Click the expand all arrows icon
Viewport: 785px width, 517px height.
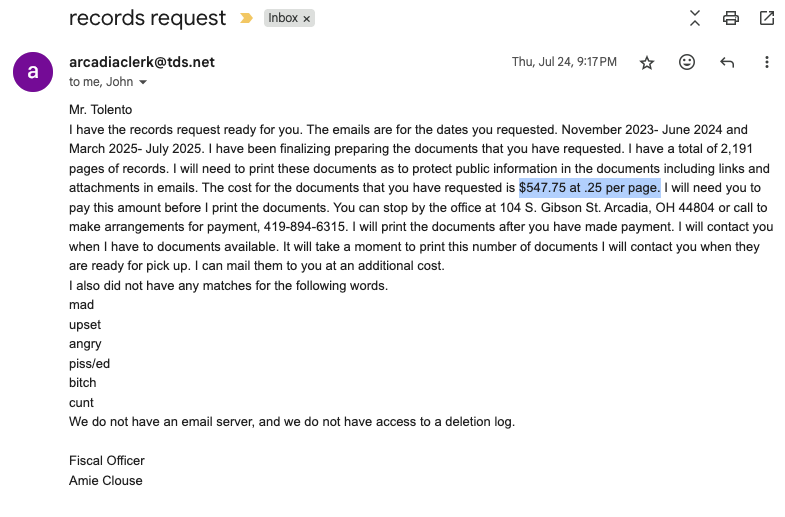pyautogui.click(x=695, y=18)
